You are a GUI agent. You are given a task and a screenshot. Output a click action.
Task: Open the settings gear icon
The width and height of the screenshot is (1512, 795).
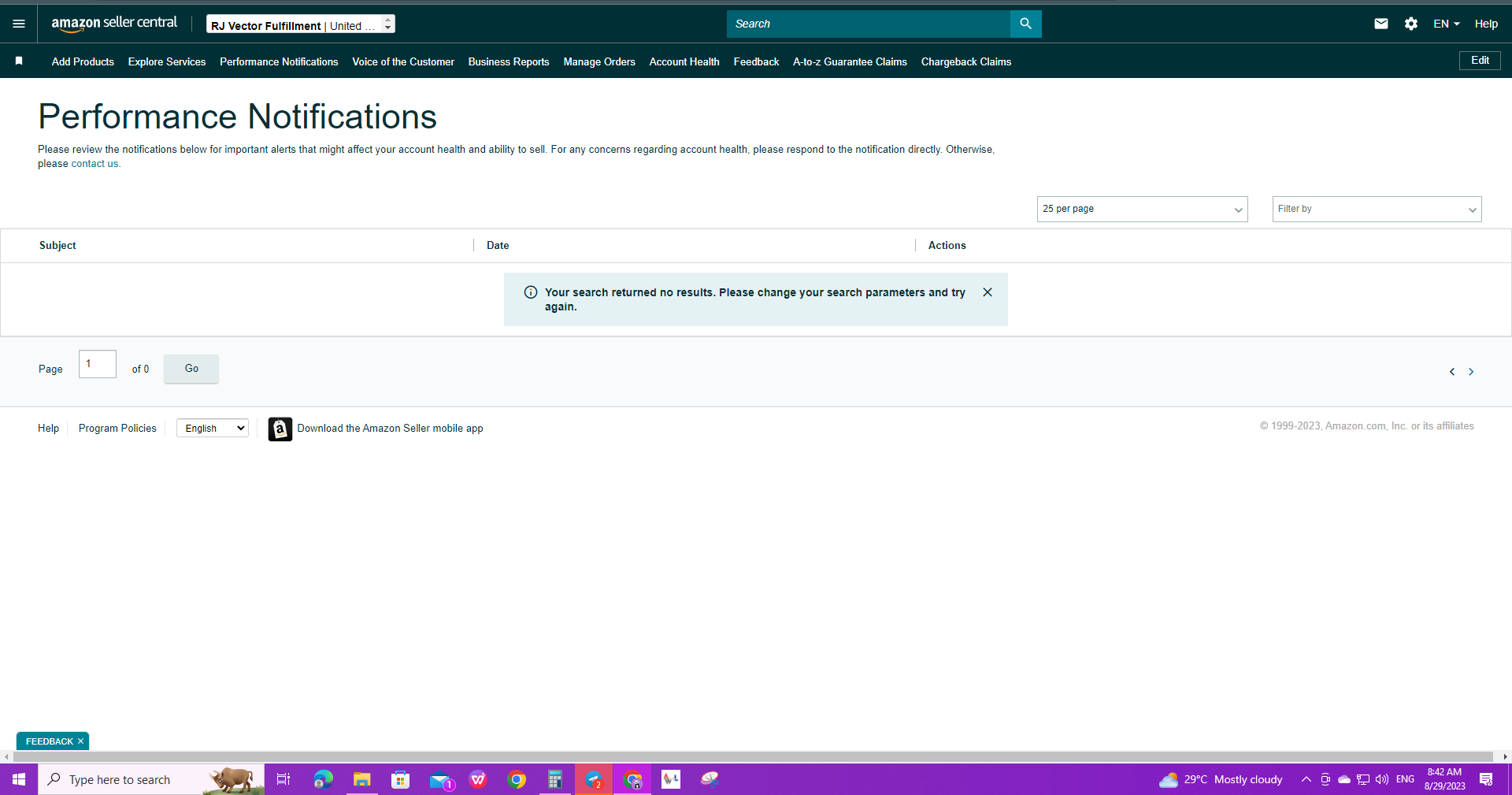[1411, 24]
